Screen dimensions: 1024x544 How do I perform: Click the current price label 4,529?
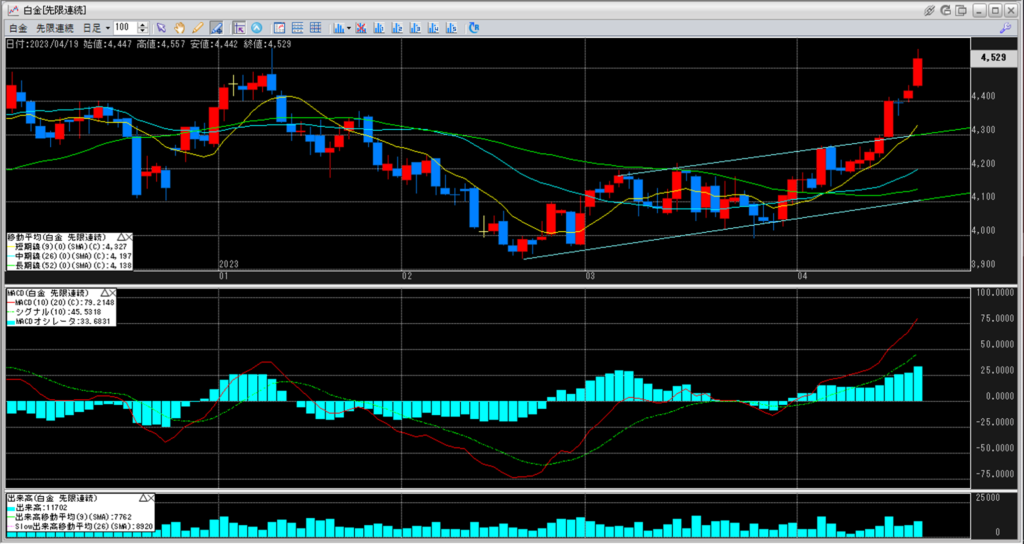[993, 57]
